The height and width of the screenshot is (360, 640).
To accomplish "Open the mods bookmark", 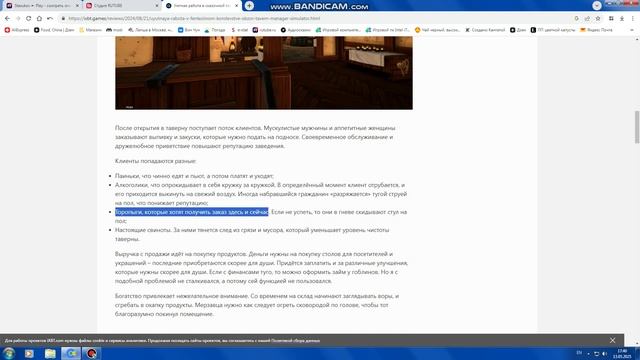I will [x=114, y=30].
